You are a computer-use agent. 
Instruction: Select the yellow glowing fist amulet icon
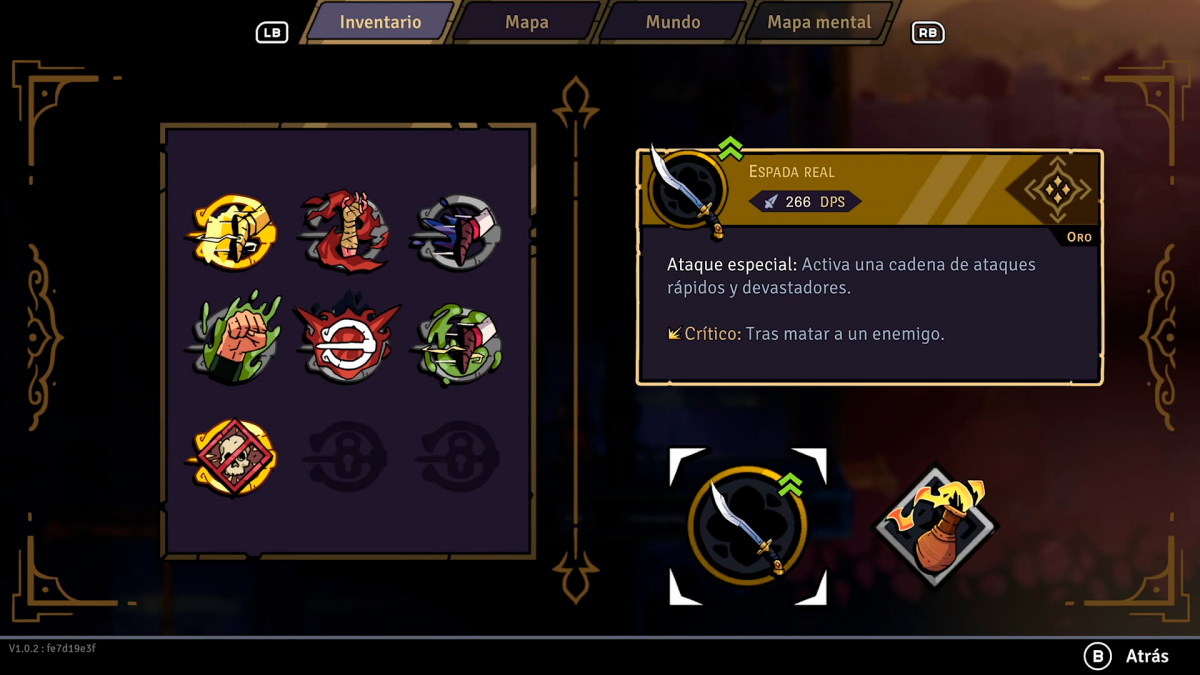click(x=232, y=232)
